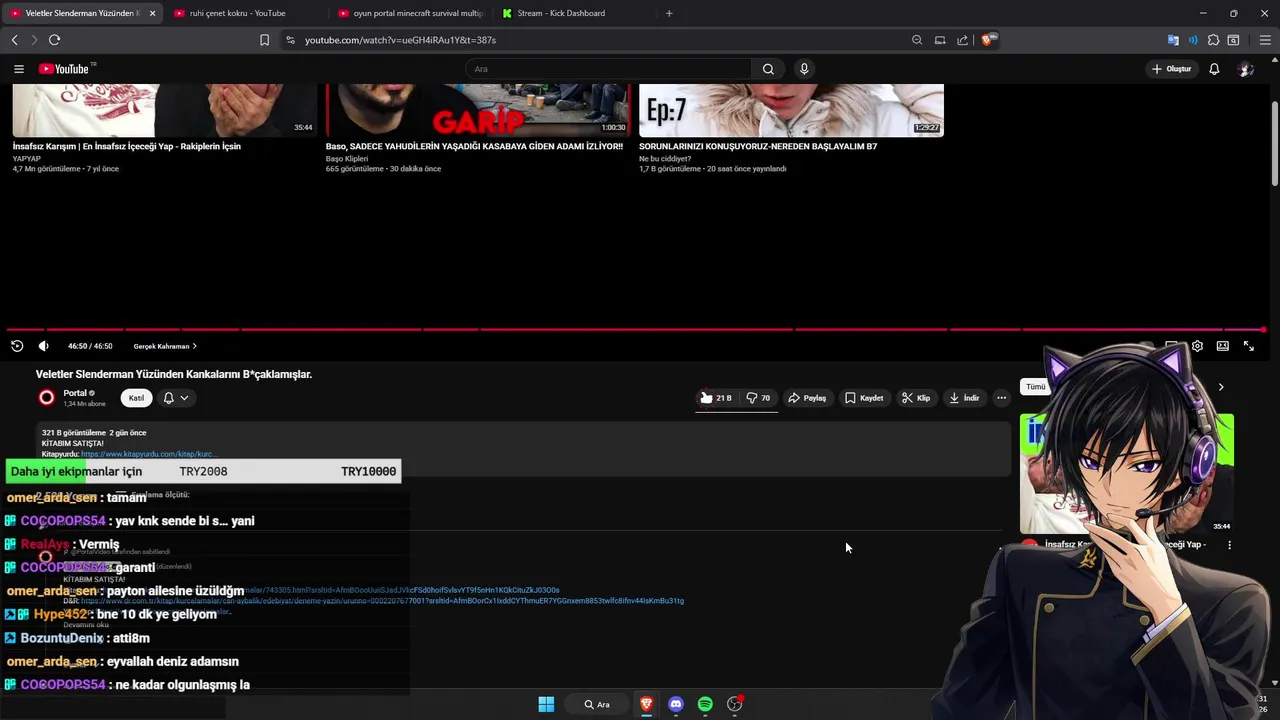Replay the video with the replay icon
This screenshot has width=1280, height=720.
17,346
